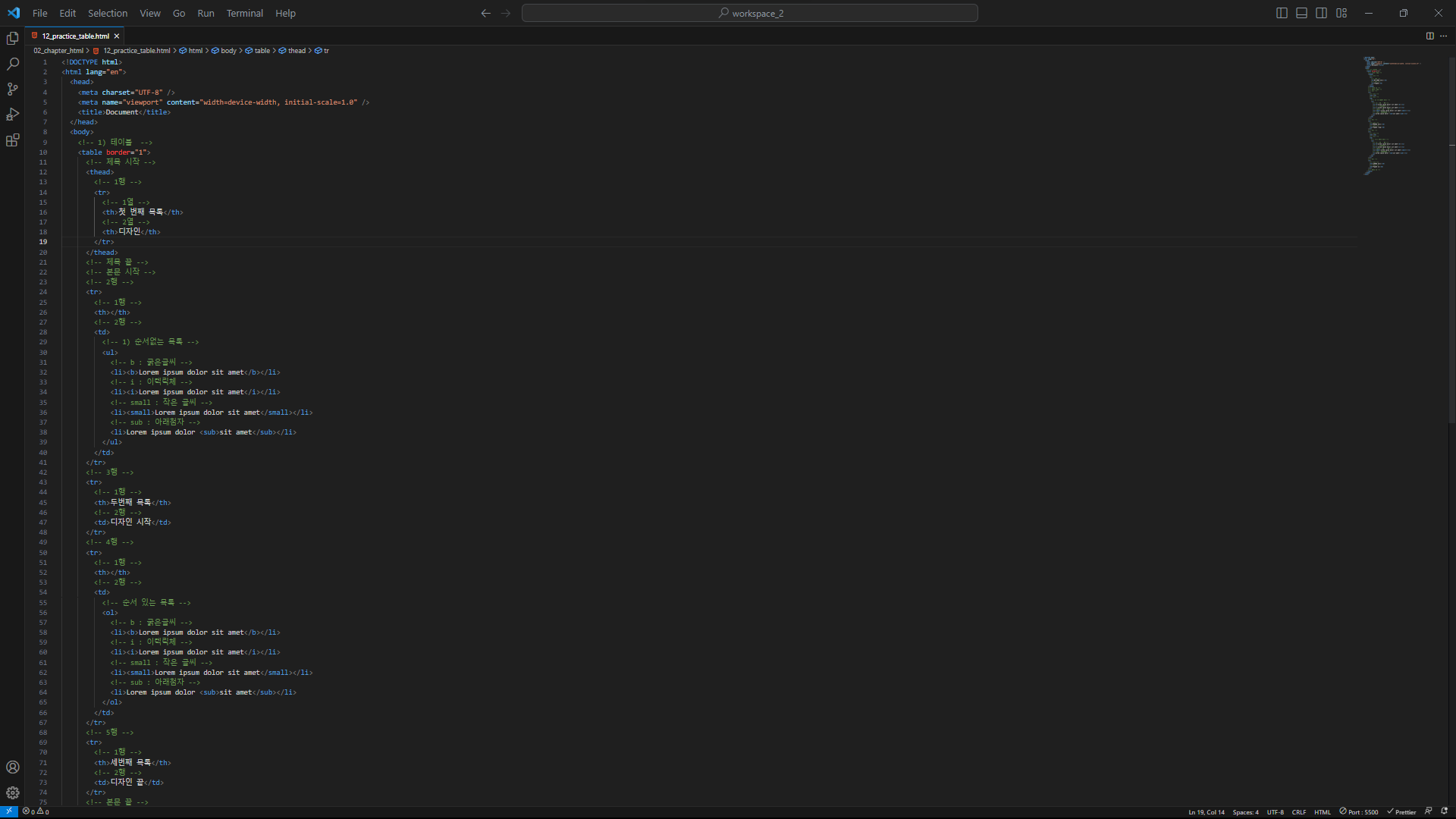This screenshot has width=1456, height=819.
Task: Click the workspace_2 command center search box
Action: [749, 13]
